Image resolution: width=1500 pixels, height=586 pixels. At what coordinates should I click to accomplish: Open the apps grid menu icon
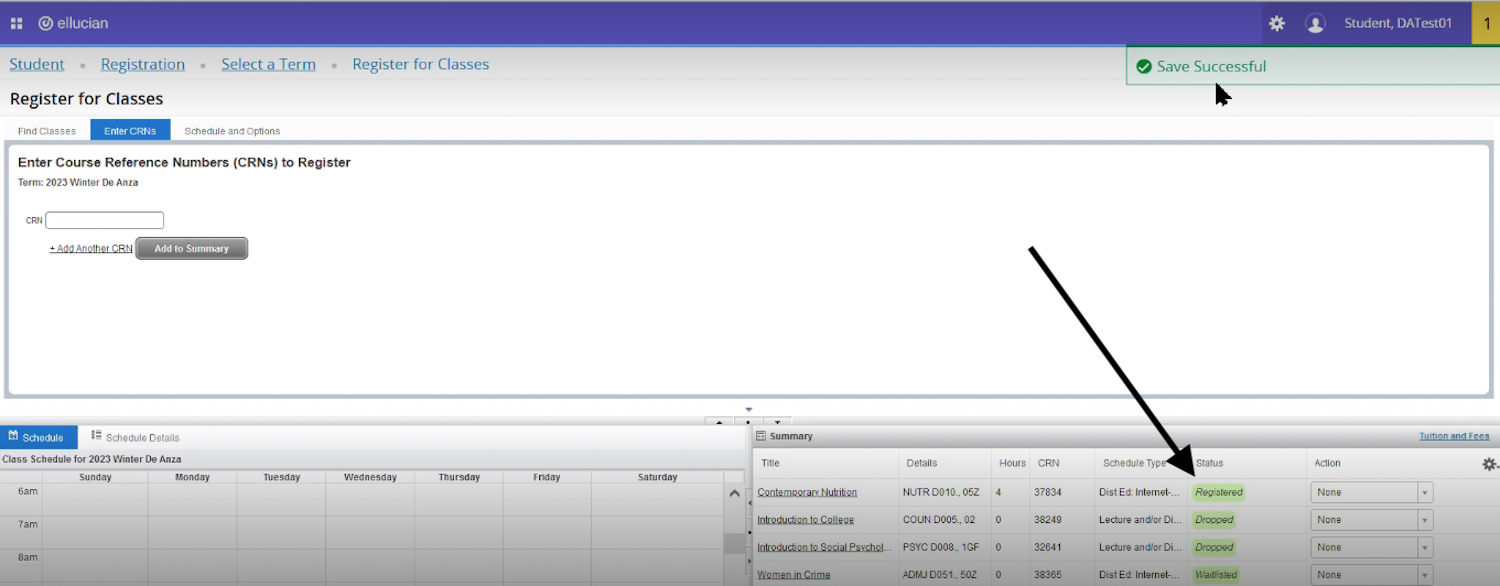click(16, 23)
